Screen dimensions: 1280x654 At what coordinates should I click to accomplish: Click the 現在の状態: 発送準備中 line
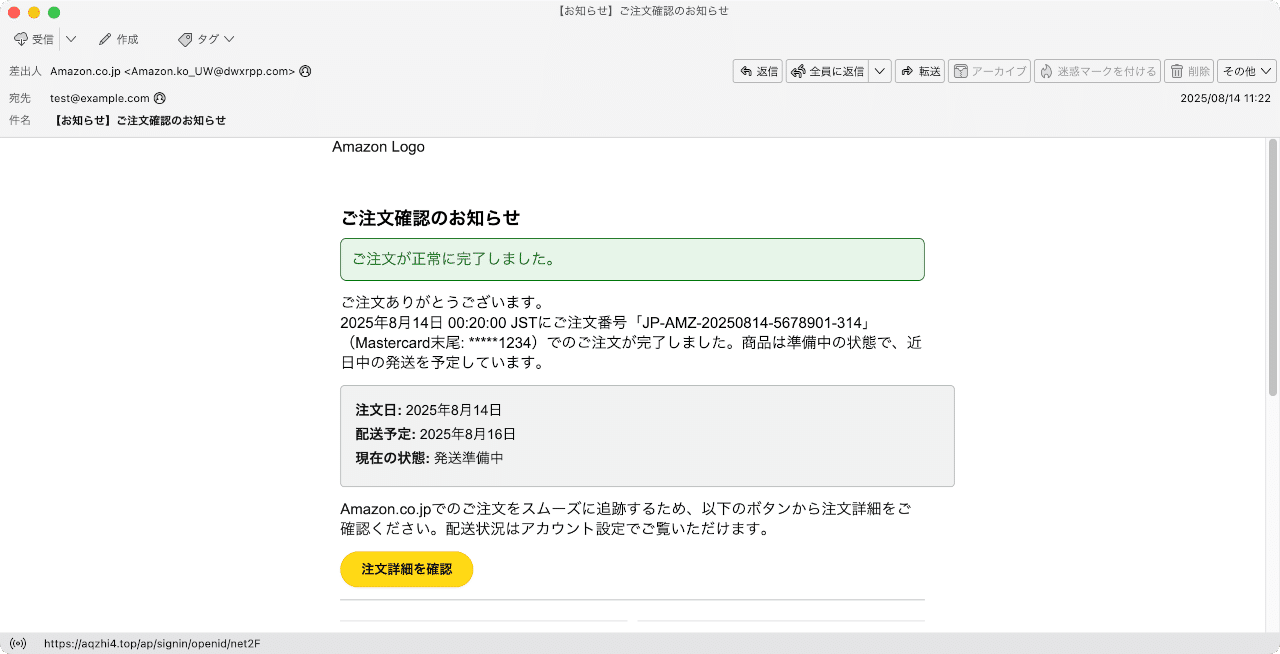coord(429,458)
